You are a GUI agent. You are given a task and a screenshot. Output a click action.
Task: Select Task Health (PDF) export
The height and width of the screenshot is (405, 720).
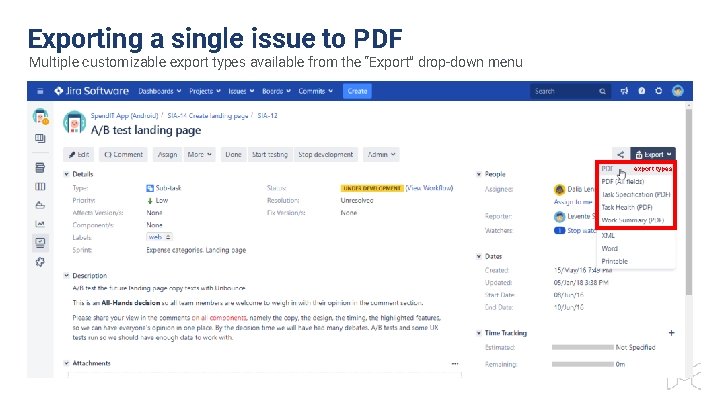(636, 207)
